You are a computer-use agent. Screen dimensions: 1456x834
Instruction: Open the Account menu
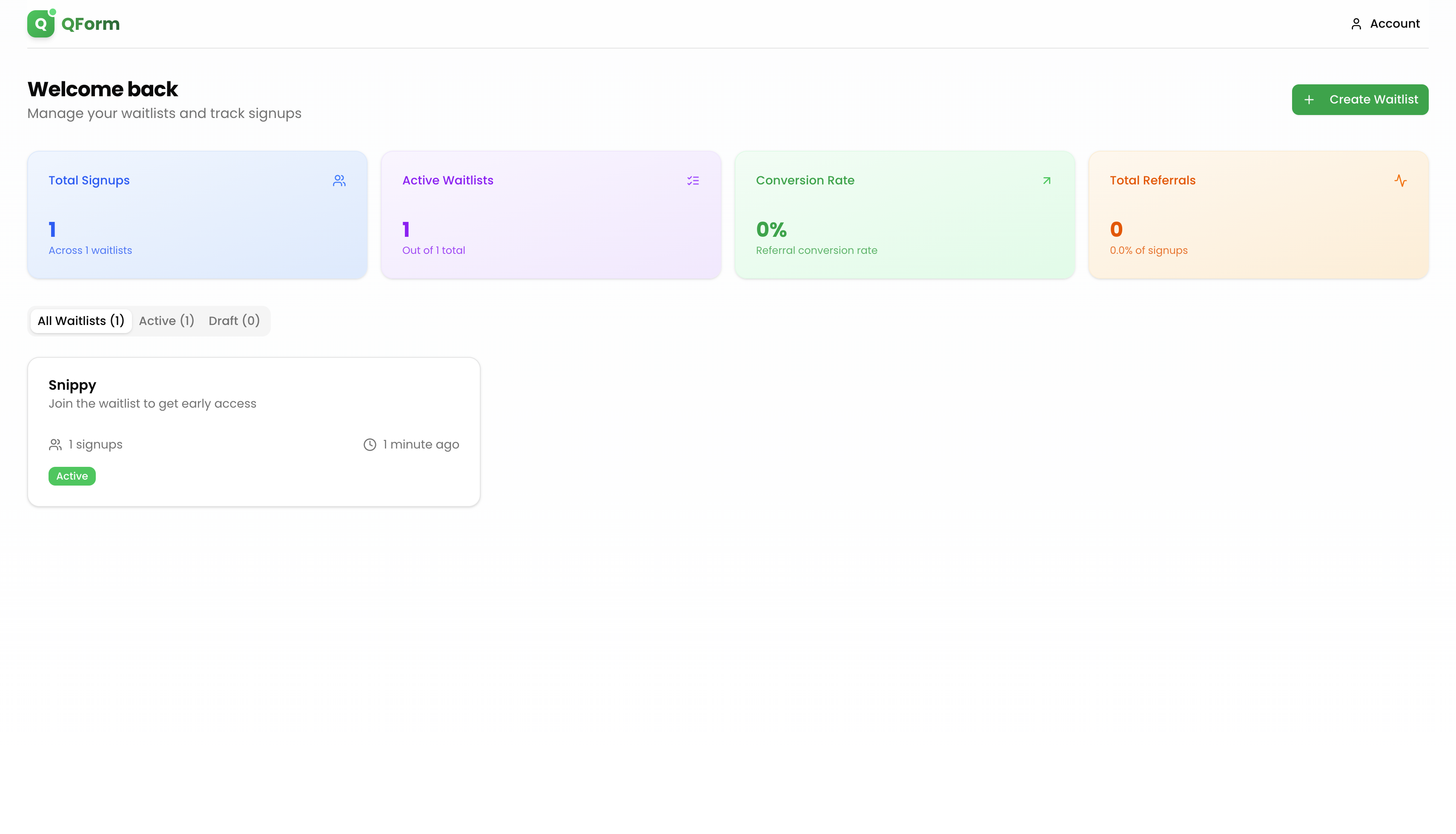pyautogui.click(x=1385, y=23)
